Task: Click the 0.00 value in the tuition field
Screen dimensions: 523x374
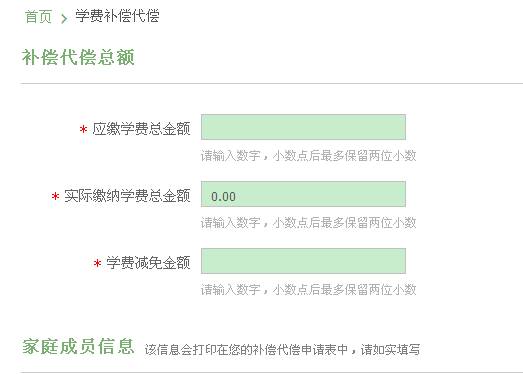Action: [x=223, y=197]
